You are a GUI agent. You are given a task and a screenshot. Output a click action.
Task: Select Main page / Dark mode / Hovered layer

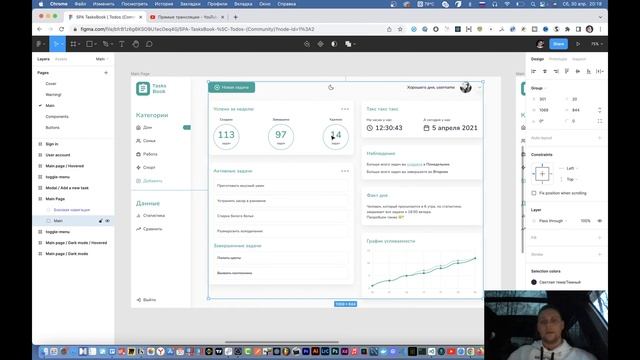[76, 243]
